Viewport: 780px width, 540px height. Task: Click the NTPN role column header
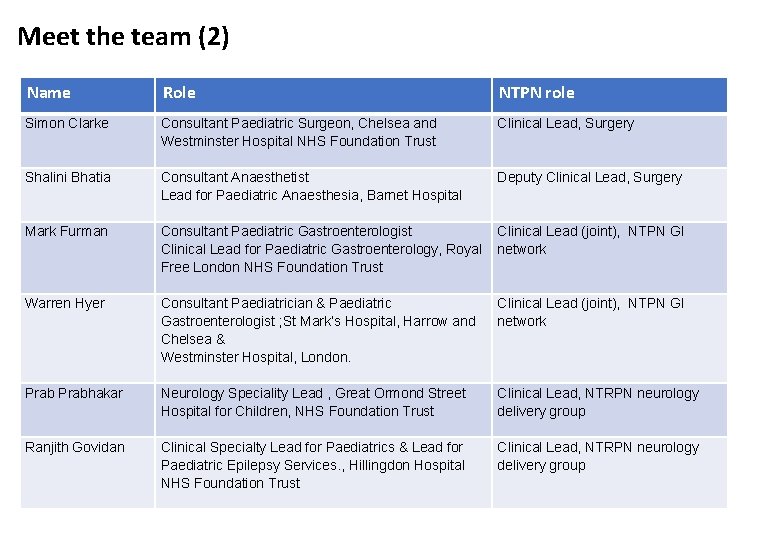(610, 94)
